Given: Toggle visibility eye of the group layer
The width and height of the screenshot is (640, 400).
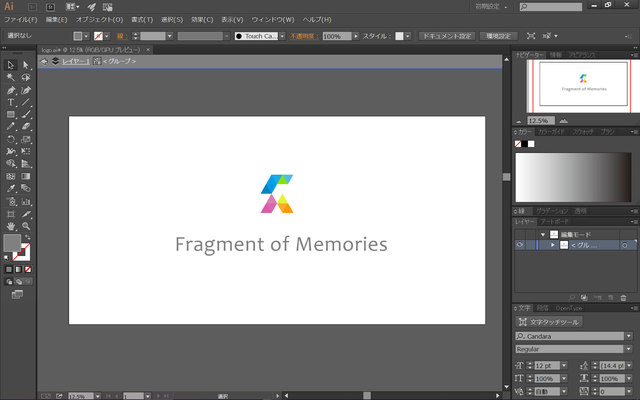Looking at the screenshot, I should (x=520, y=245).
